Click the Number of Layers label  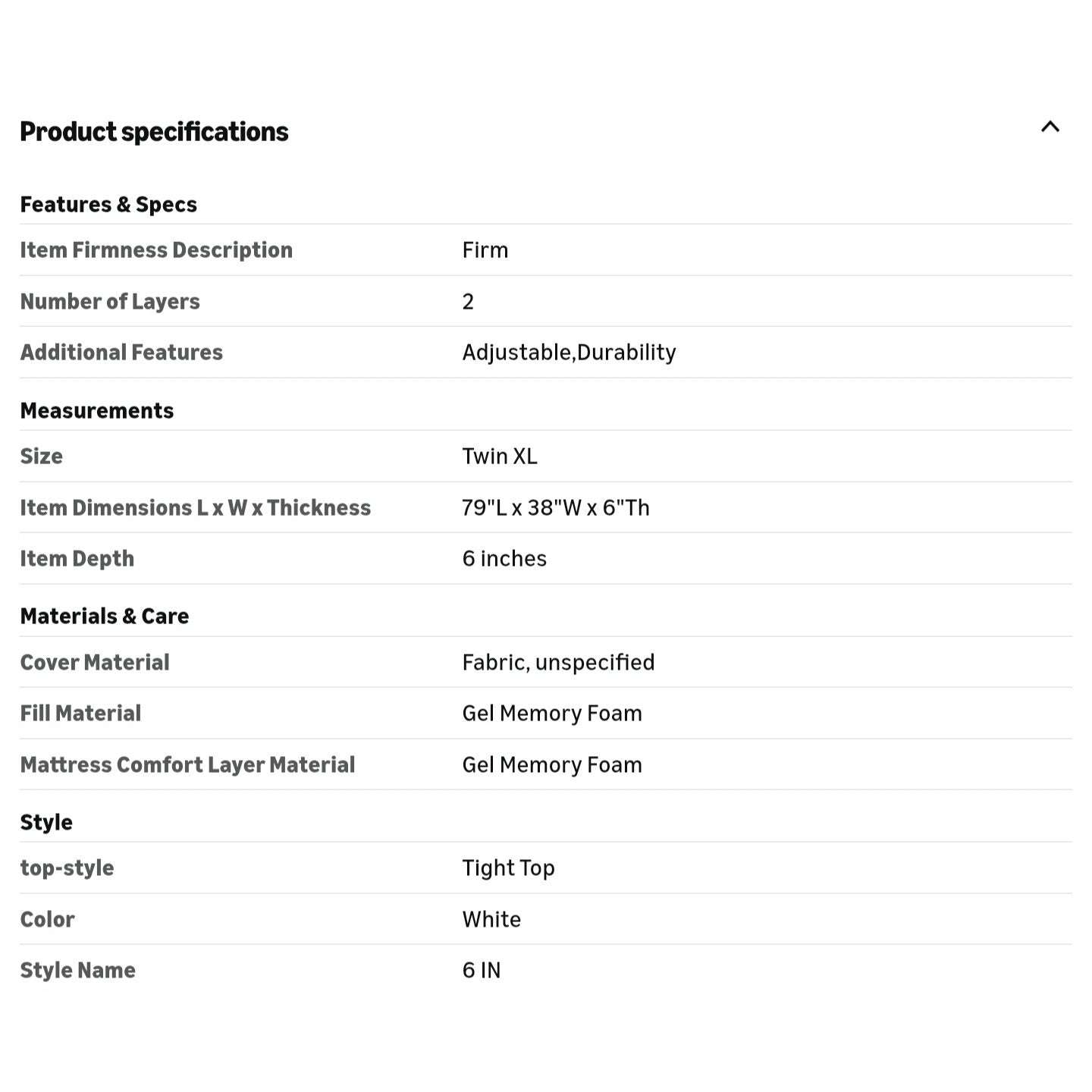[110, 302]
